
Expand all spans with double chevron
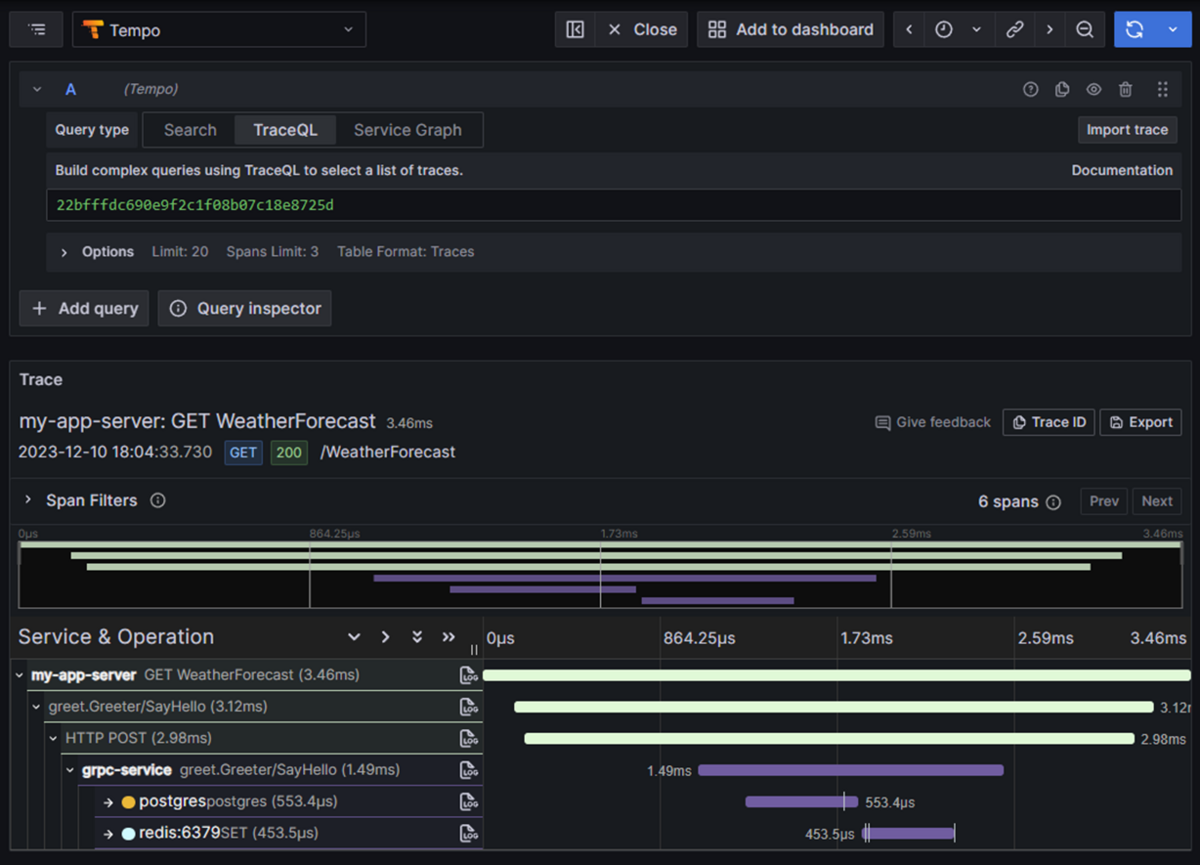pos(417,637)
